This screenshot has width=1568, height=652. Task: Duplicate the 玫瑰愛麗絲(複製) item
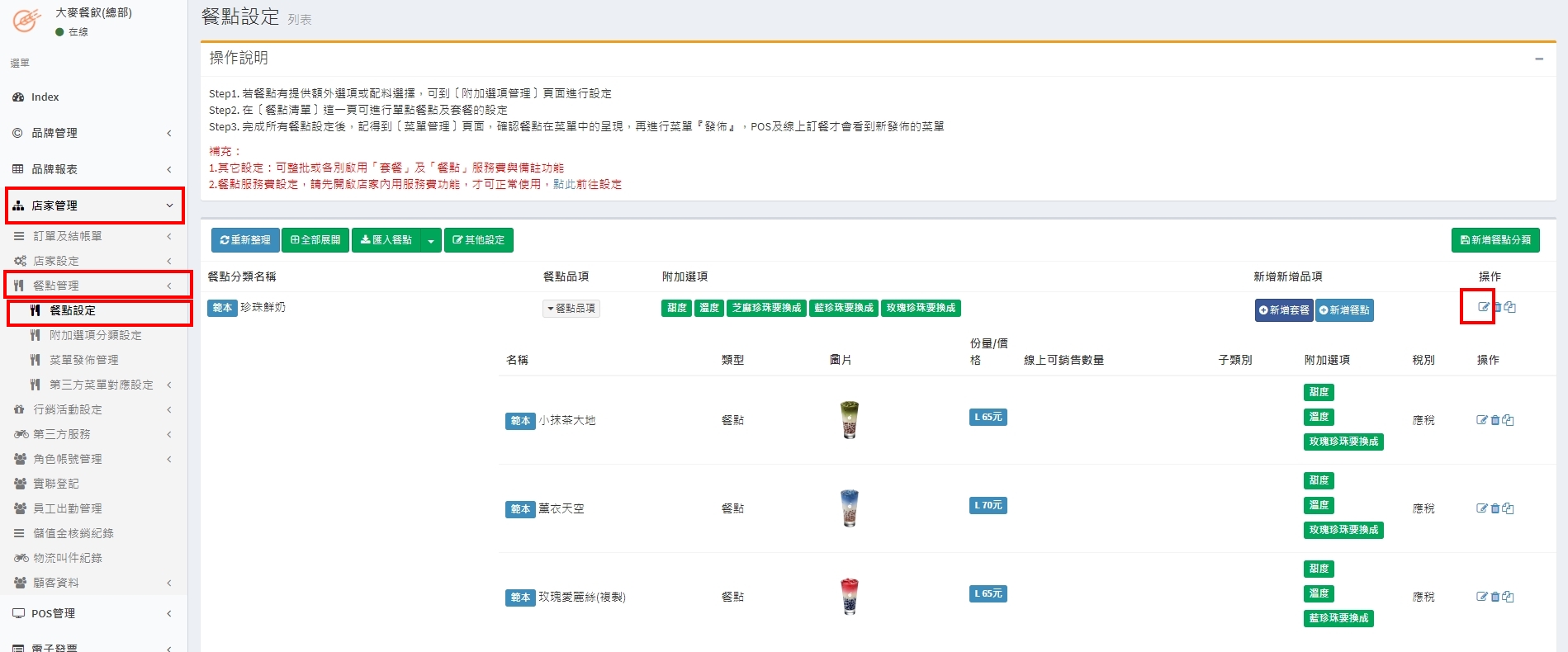[x=1509, y=597]
